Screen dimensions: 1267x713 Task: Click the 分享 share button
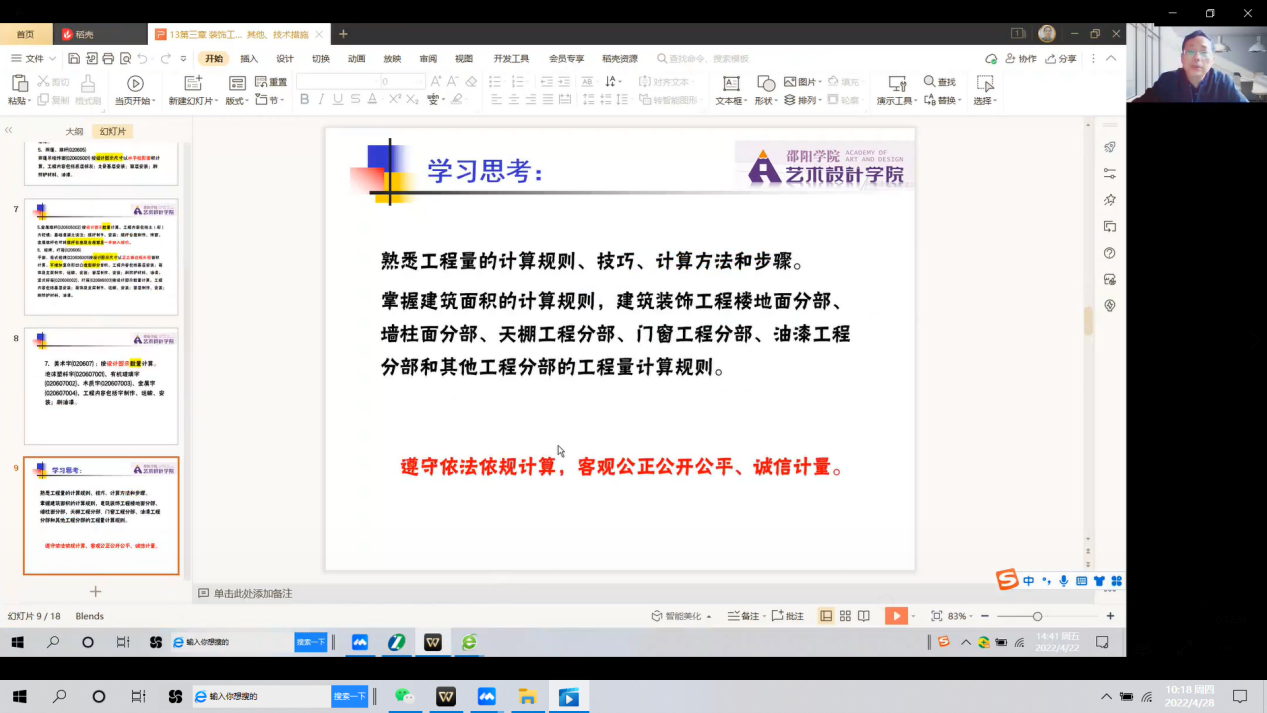click(1061, 59)
